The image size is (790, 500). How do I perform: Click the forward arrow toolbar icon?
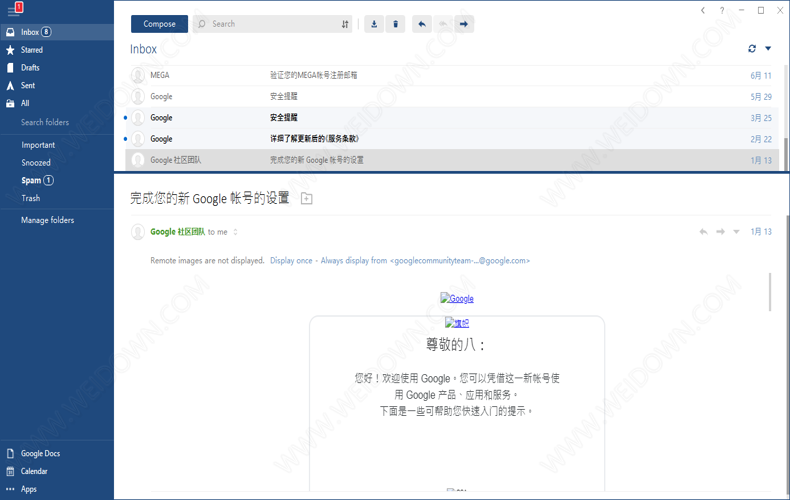(x=464, y=24)
